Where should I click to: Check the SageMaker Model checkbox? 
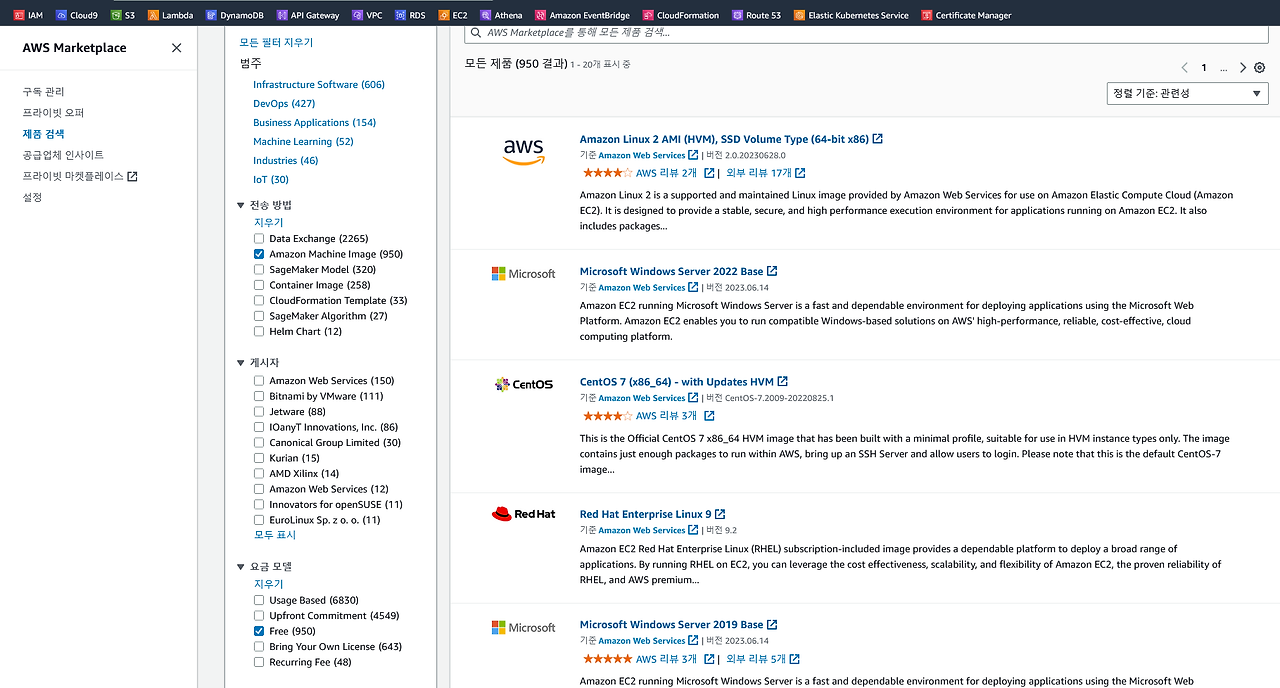click(x=259, y=270)
